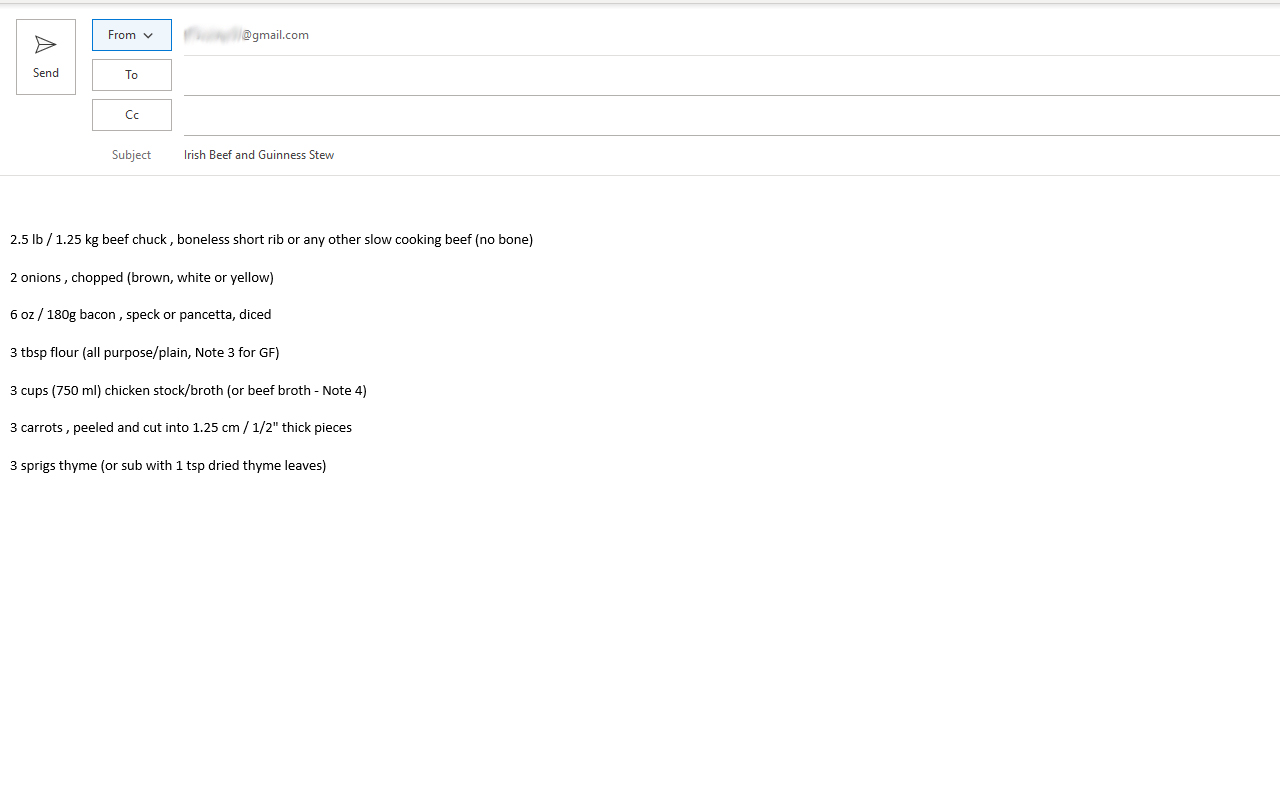The image size is (1280, 800).
Task: Place cursor in the beef chuck line
Action: [271, 240]
